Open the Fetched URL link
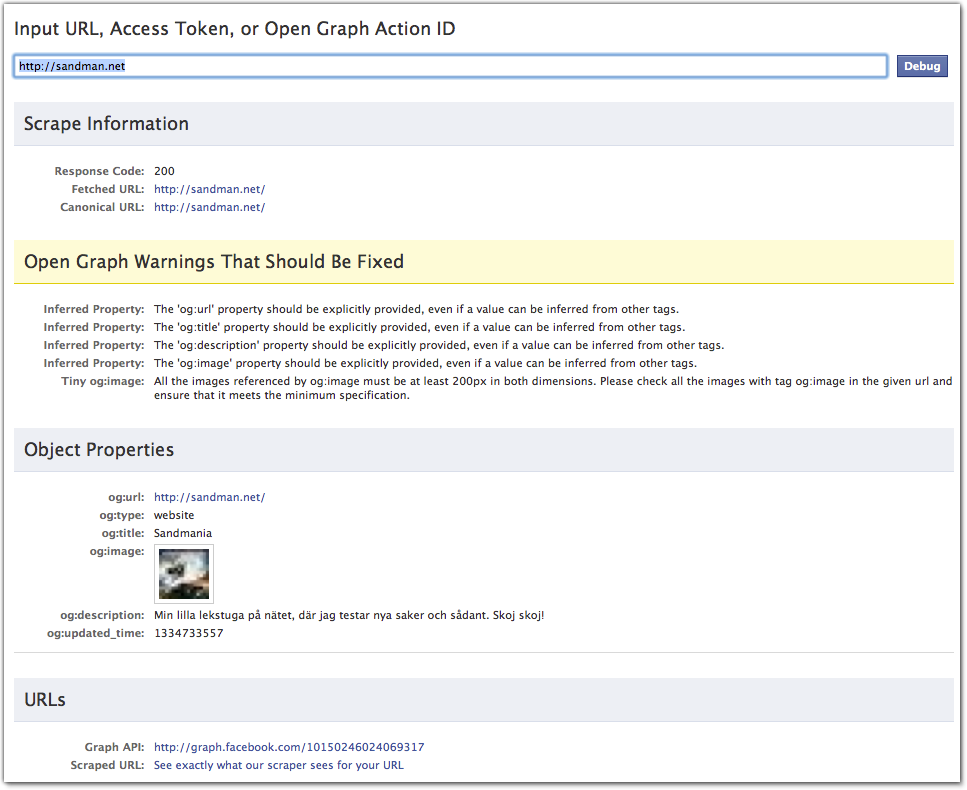Screen dimensions: 967x790 [x=209, y=189]
